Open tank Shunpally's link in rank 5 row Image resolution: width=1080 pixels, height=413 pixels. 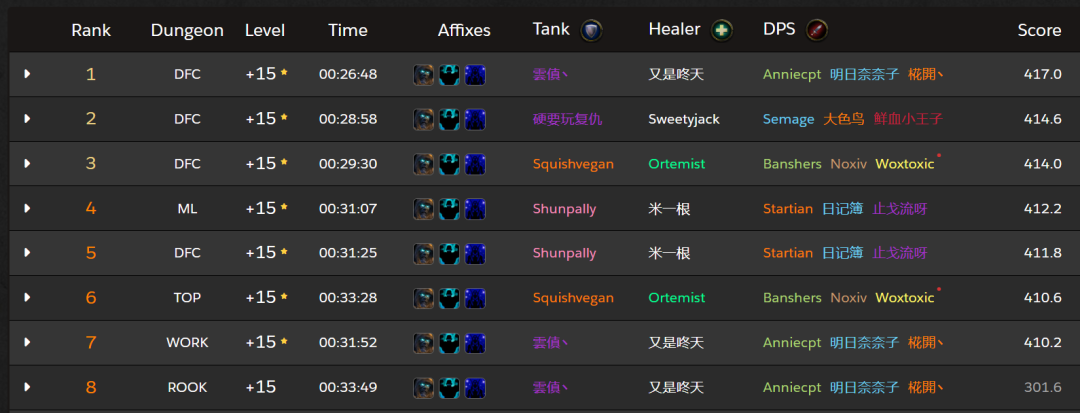pos(564,253)
